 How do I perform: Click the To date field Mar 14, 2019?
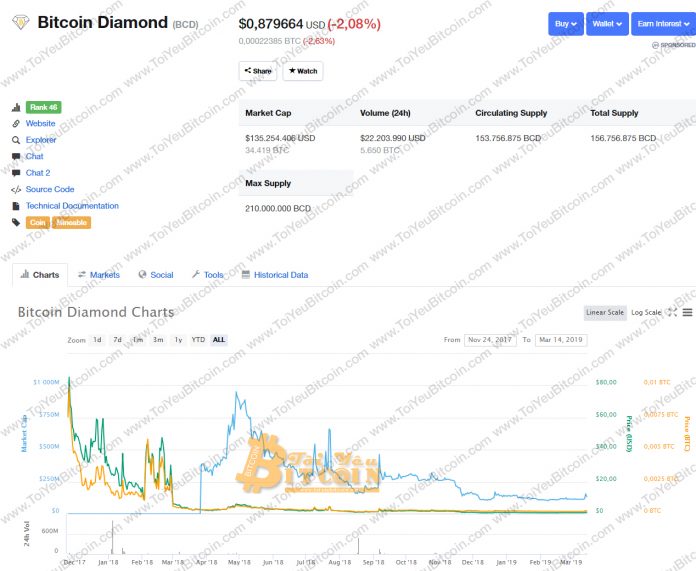tap(561, 340)
